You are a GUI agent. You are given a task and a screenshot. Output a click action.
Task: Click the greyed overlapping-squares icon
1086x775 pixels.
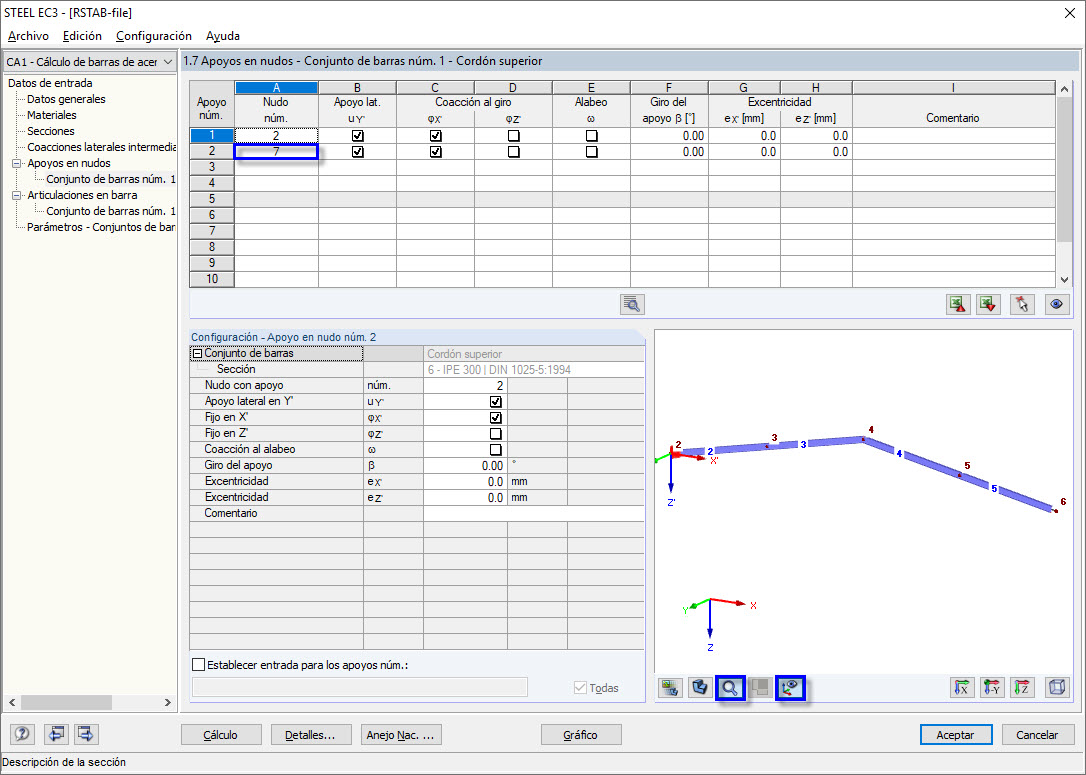point(760,688)
